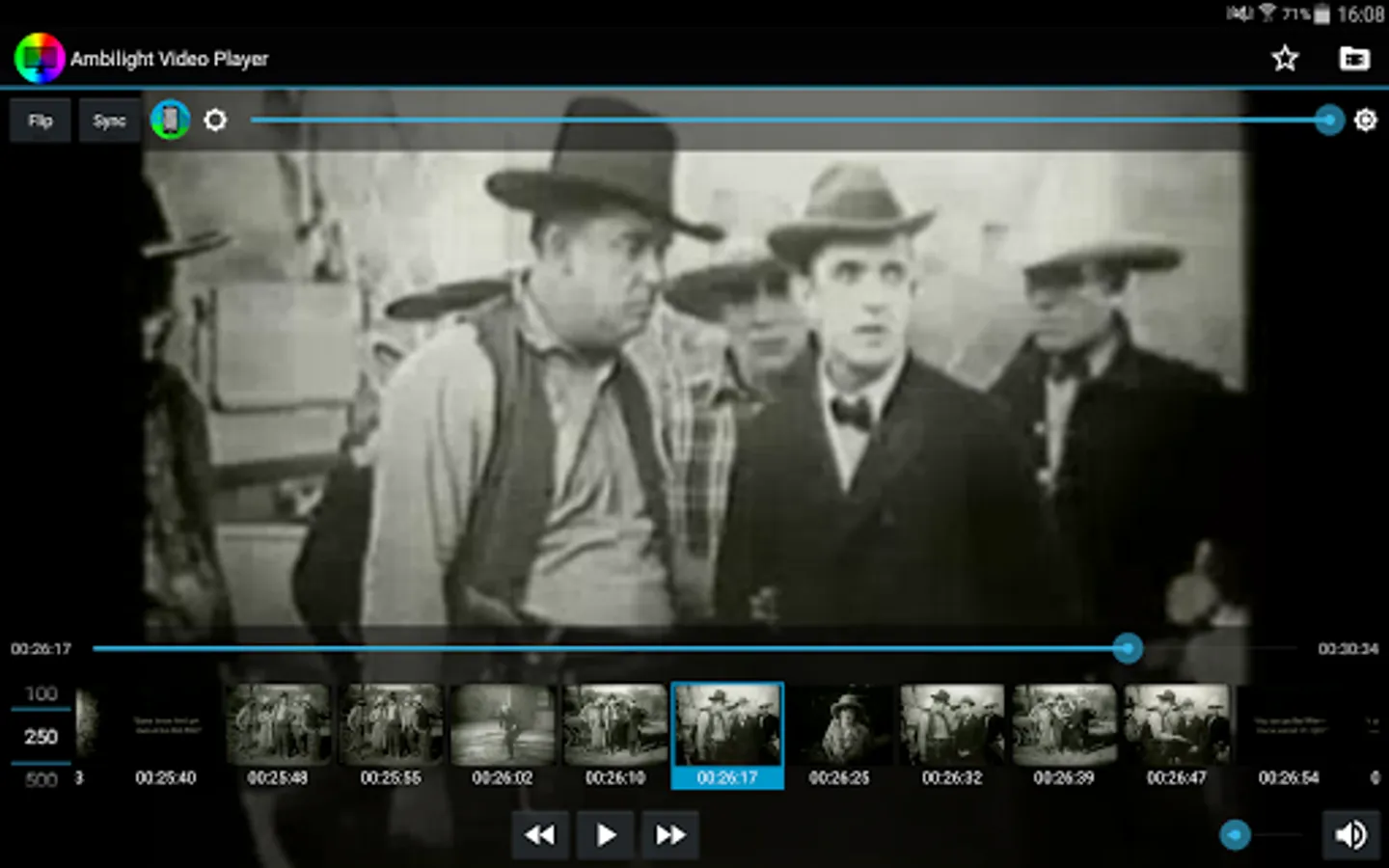The width and height of the screenshot is (1389, 868).
Task: Fast forward the video
Action: tap(670, 834)
